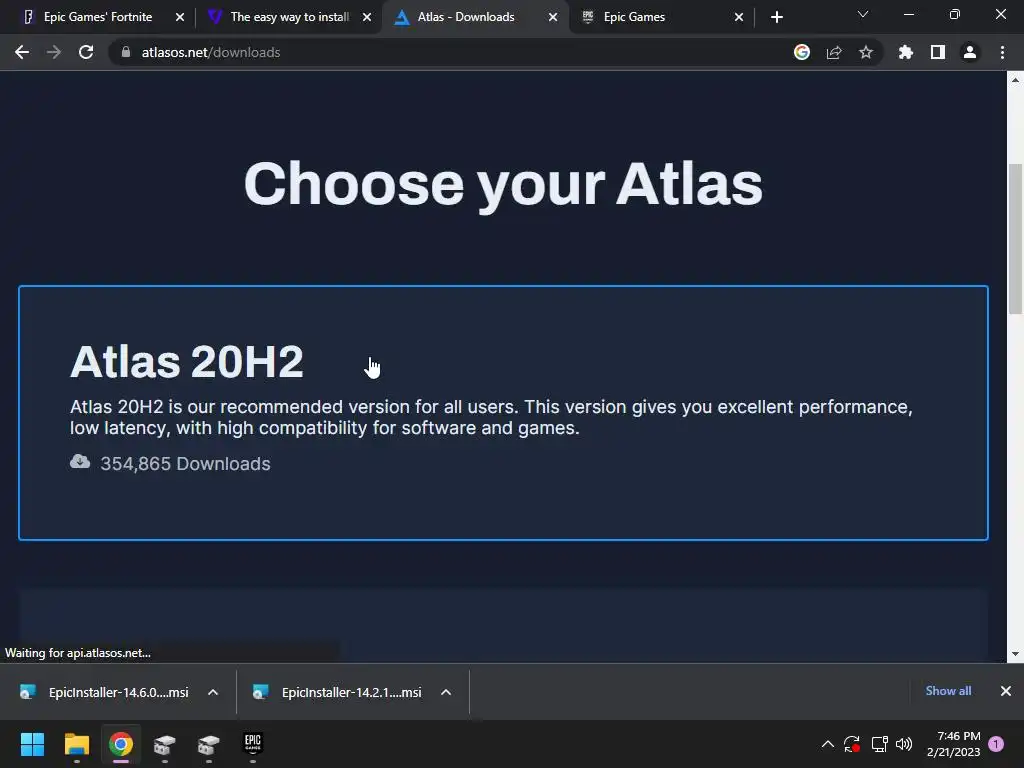Click the Chrome taskbar icon
Screen dimensions: 1024x768
tap(121, 744)
